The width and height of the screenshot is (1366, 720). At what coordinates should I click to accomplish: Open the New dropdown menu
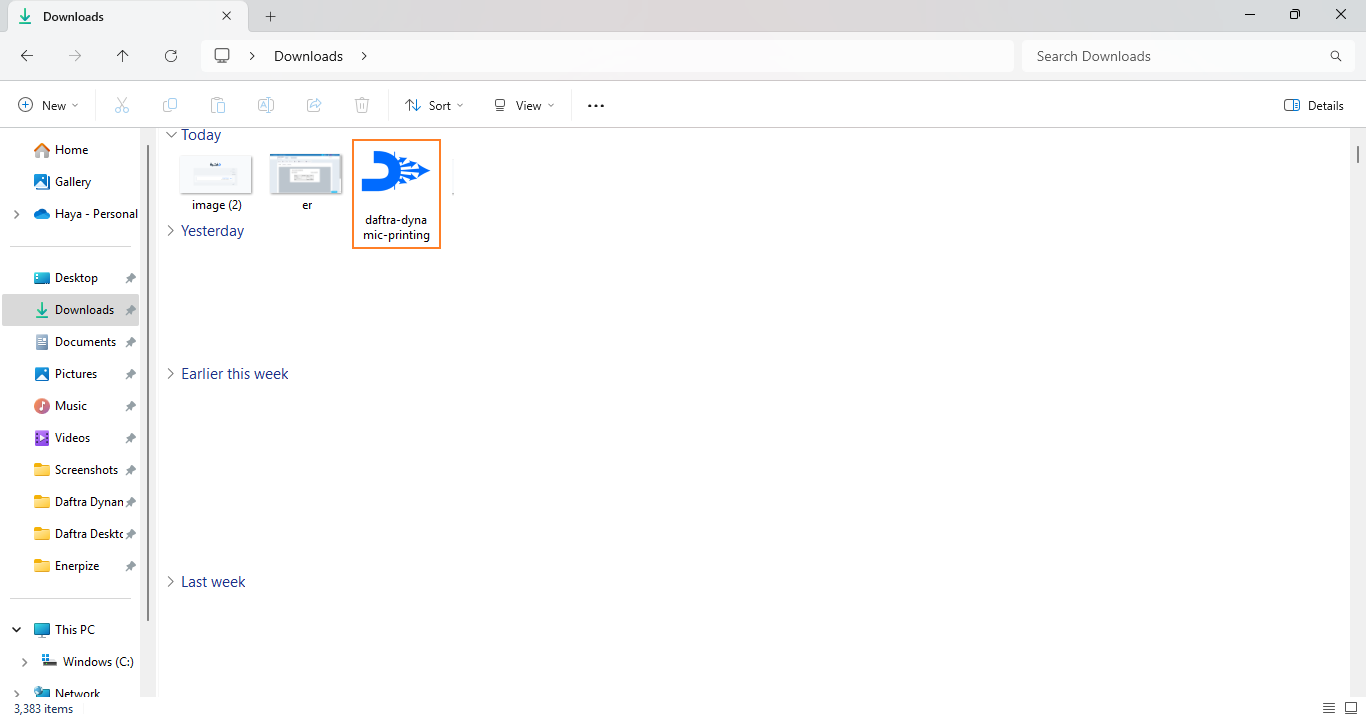pyautogui.click(x=48, y=105)
